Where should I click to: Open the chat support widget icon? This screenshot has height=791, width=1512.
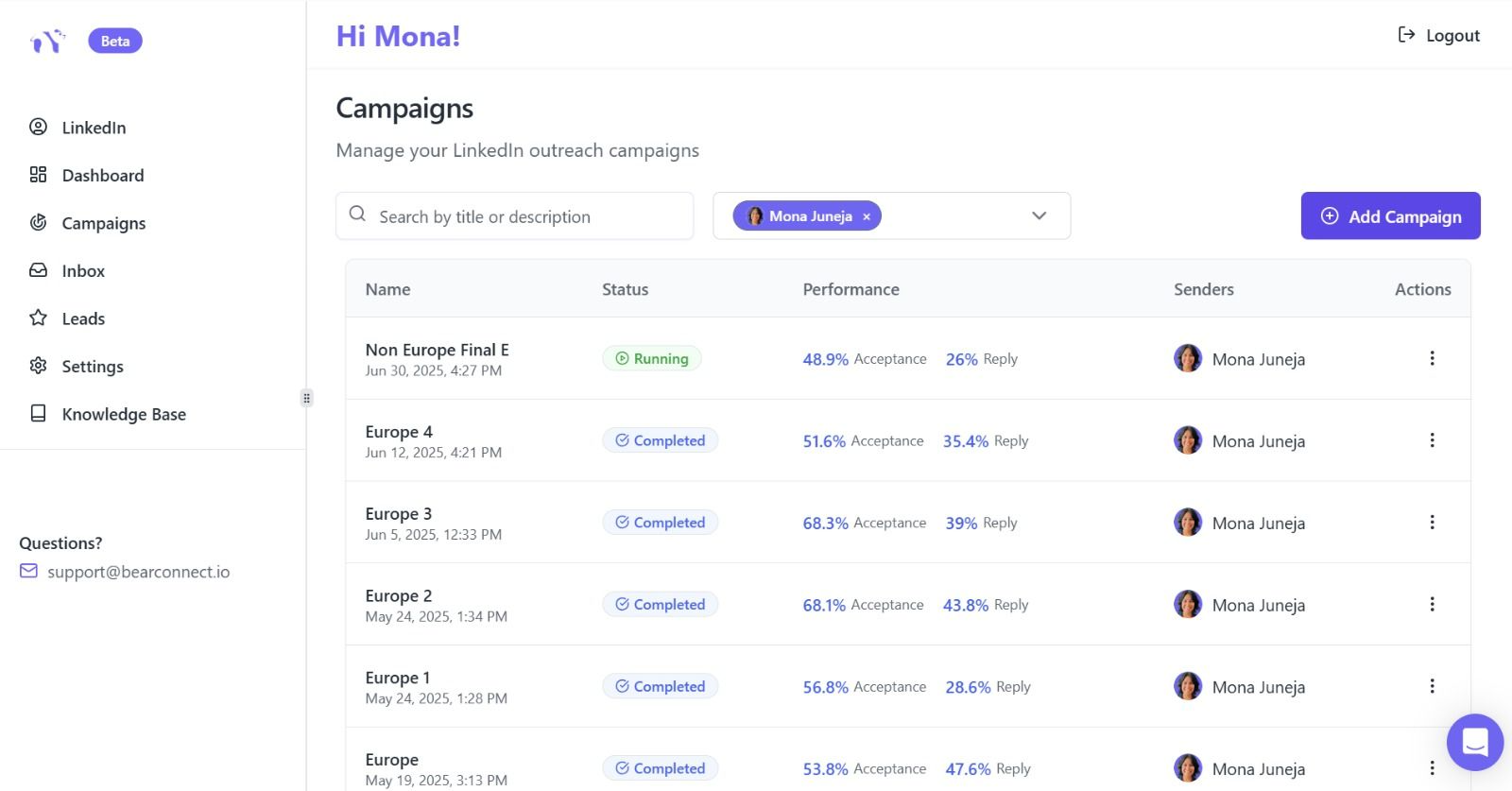tap(1474, 742)
